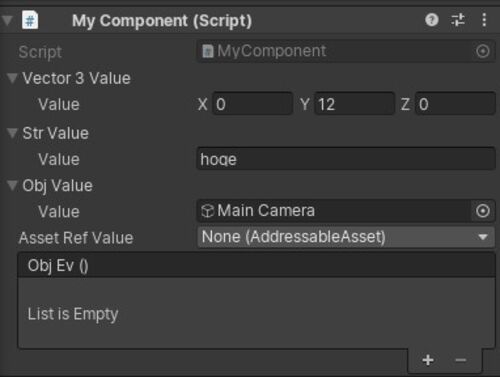Click the Z field of Vector 3 Value

455,104
